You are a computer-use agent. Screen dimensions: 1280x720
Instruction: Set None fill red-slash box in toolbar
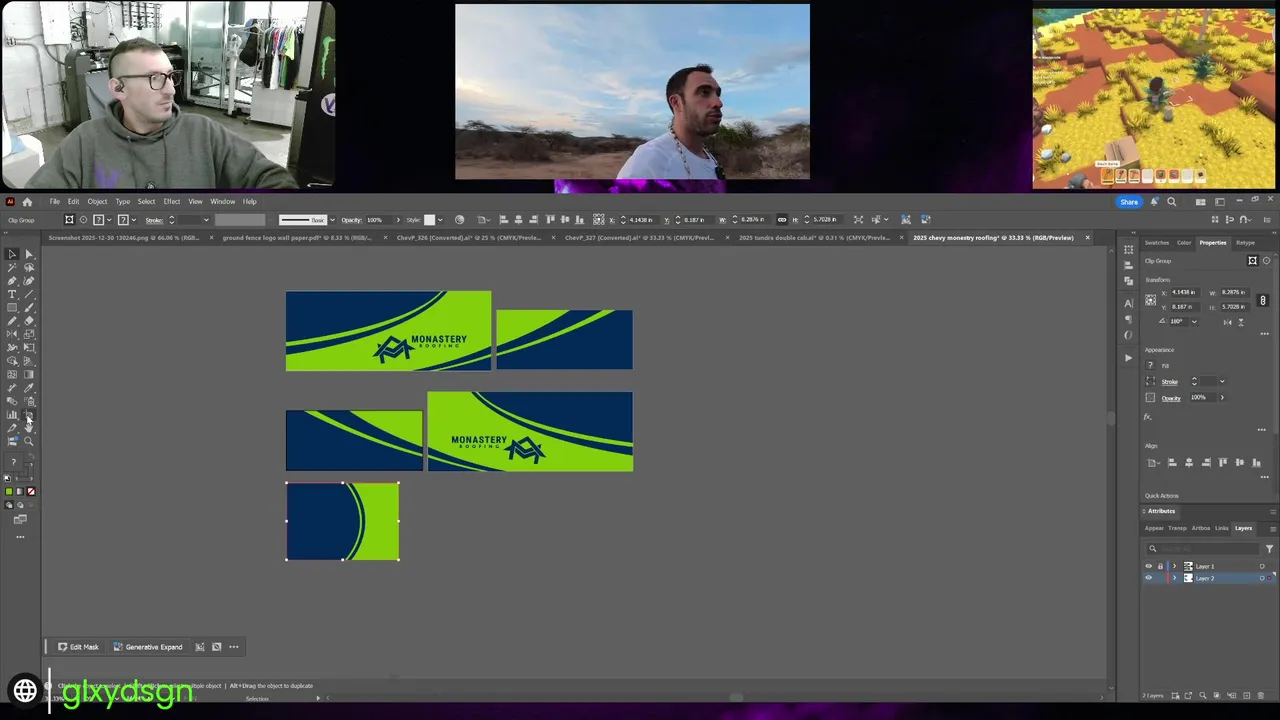pyautogui.click(x=31, y=491)
